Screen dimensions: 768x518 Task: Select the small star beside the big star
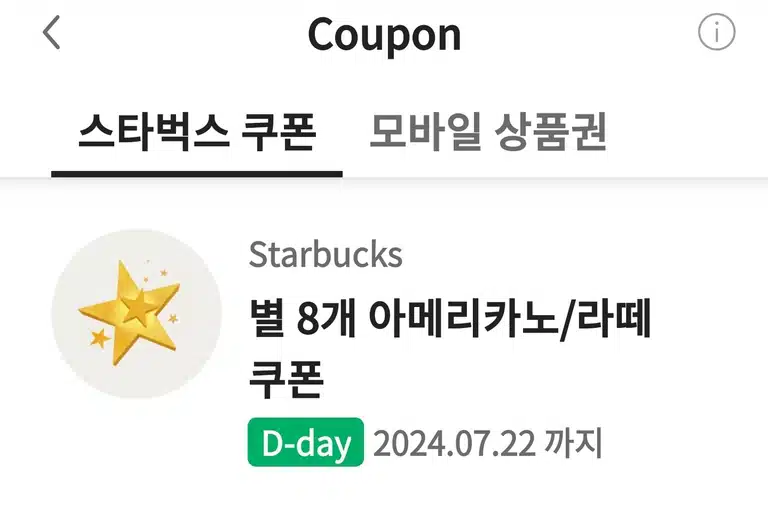pyautogui.click(x=100, y=338)
